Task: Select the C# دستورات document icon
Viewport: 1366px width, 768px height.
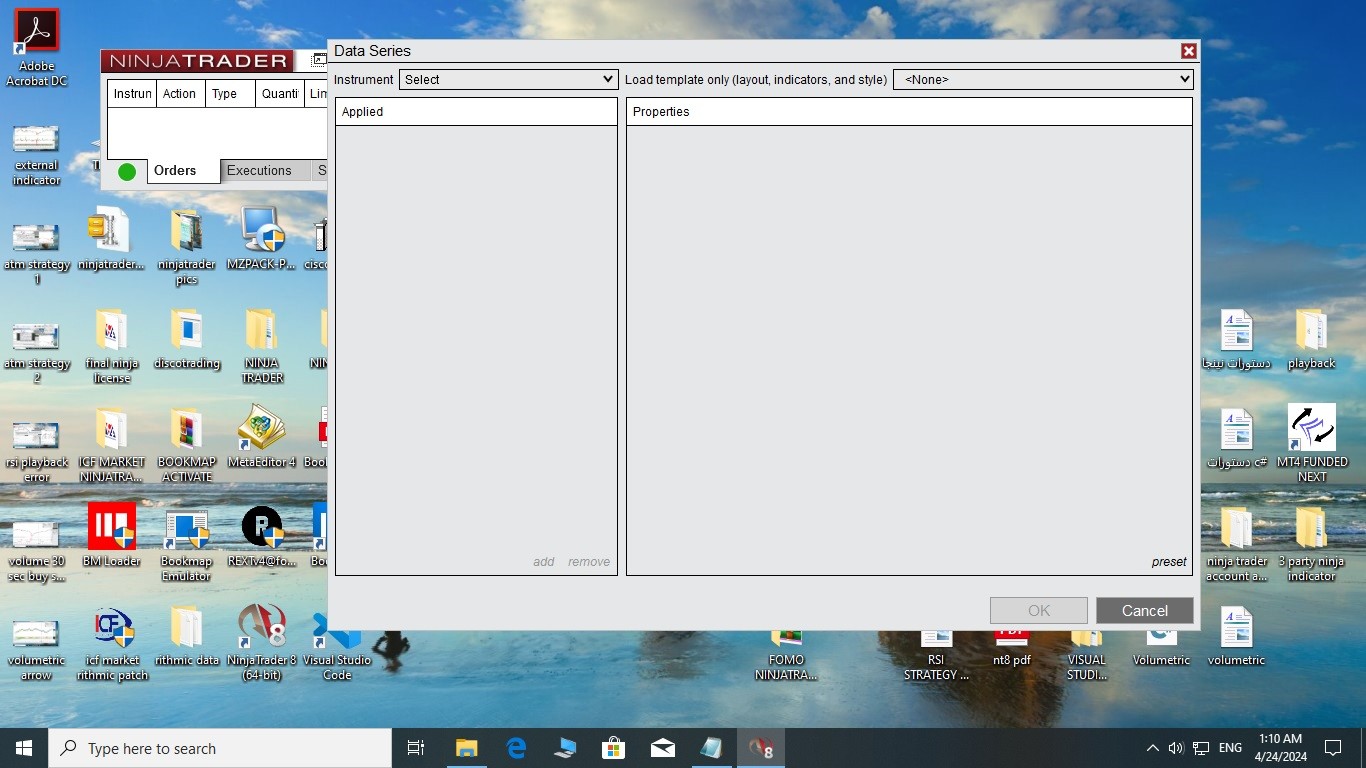Action: click(x=1237, y=438)
